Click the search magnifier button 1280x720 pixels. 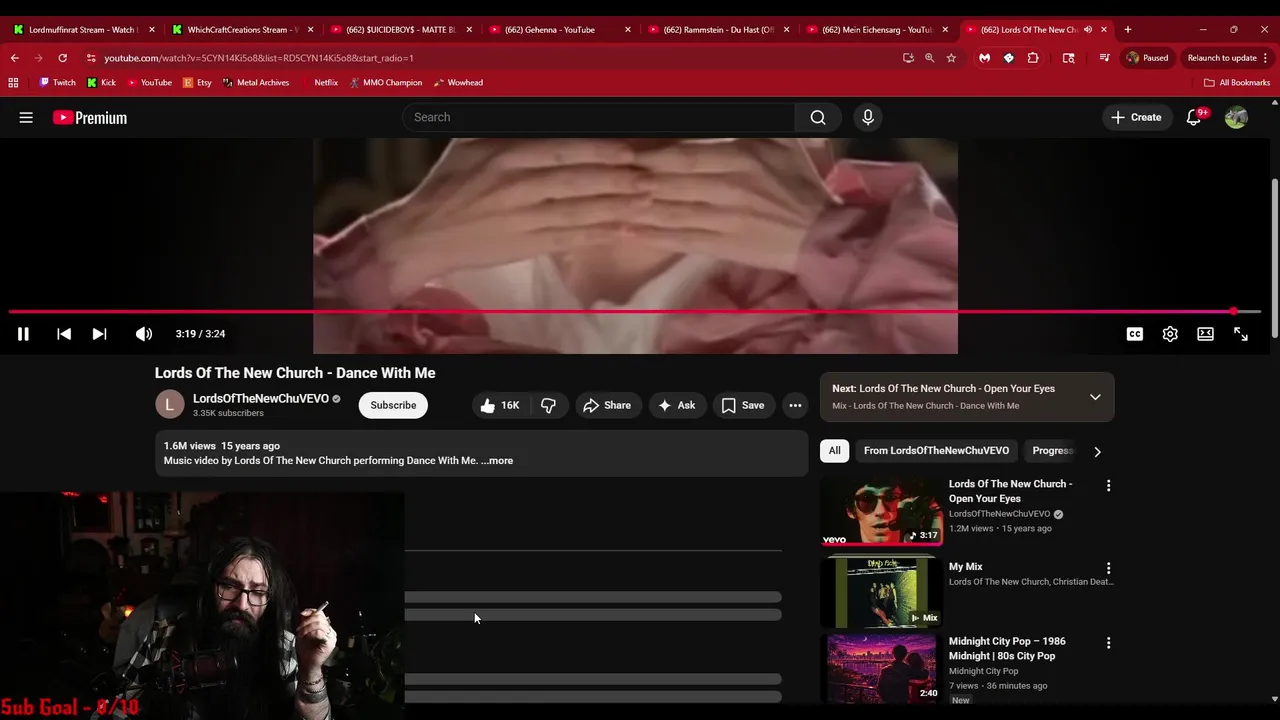[x=818, y=117]
